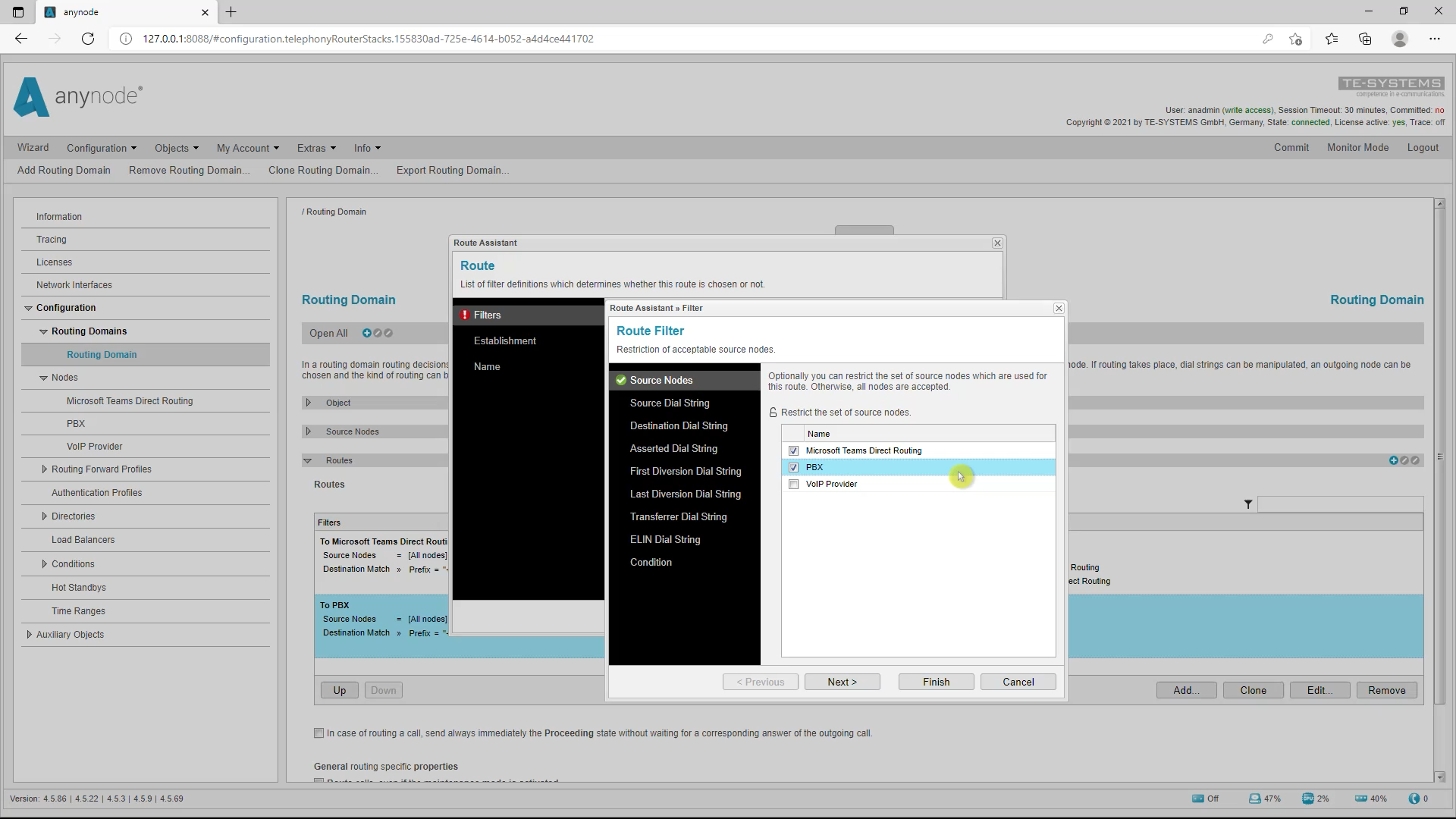Click the routes filter text field

point(1340,504)
